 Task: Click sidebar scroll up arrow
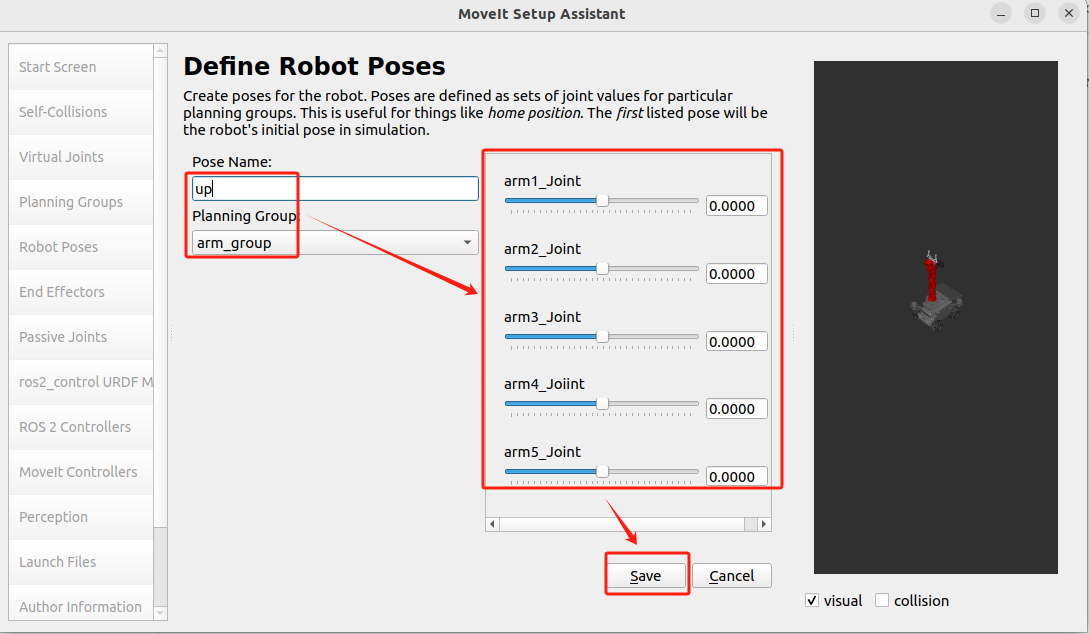pos(160,51)
